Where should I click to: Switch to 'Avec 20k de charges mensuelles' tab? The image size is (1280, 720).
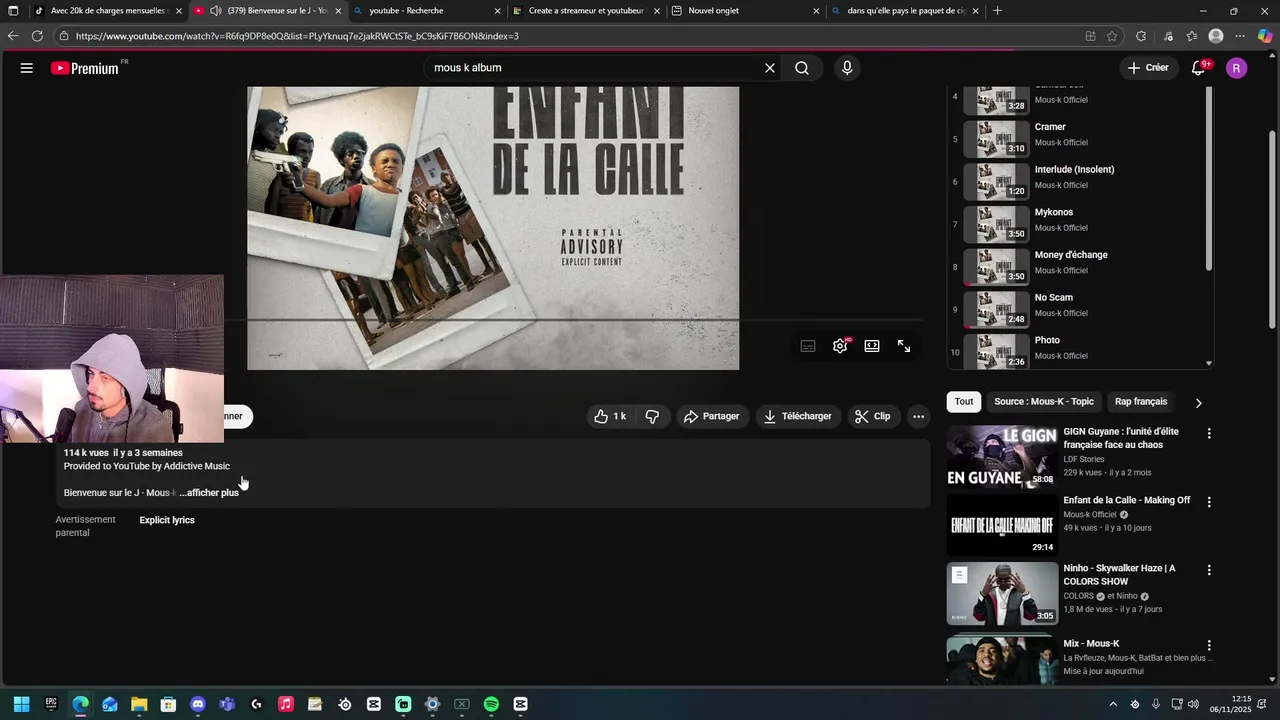click(108, 11)
